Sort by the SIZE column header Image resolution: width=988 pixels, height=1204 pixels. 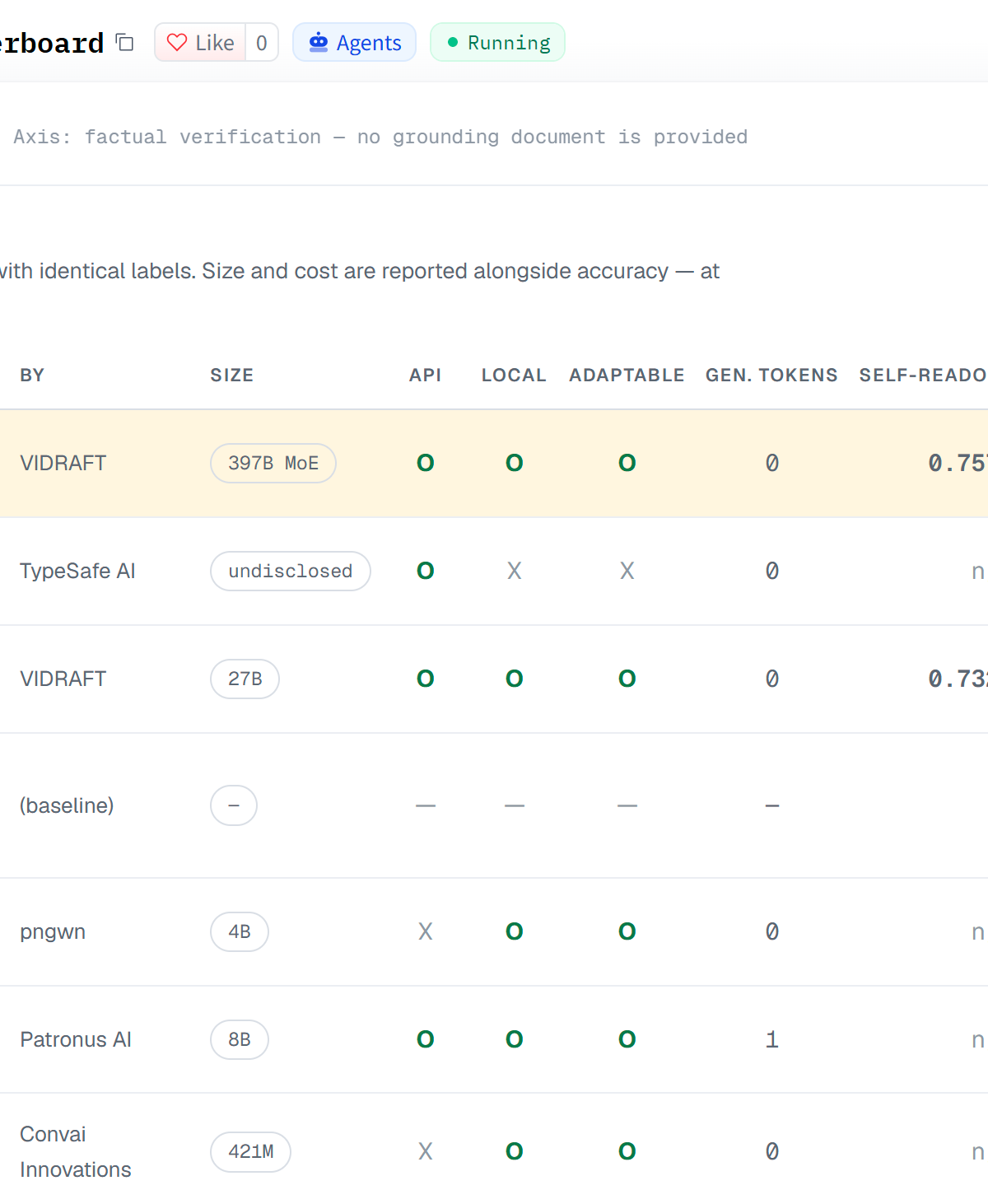click(x=232, y=376)
